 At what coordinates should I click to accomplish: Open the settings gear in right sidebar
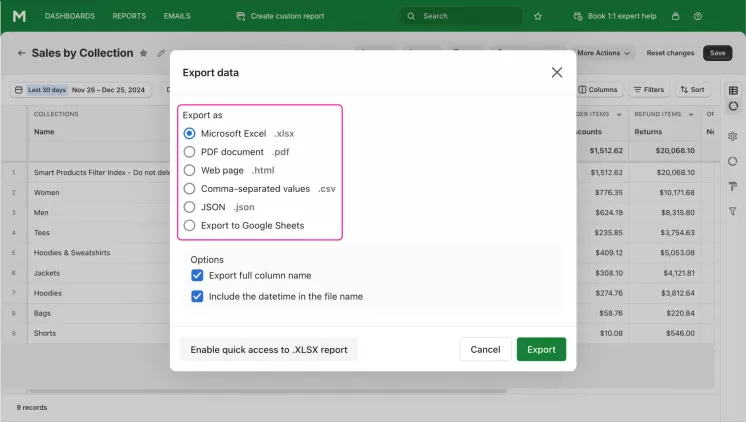pyautogui.click(x=733, y=137)
